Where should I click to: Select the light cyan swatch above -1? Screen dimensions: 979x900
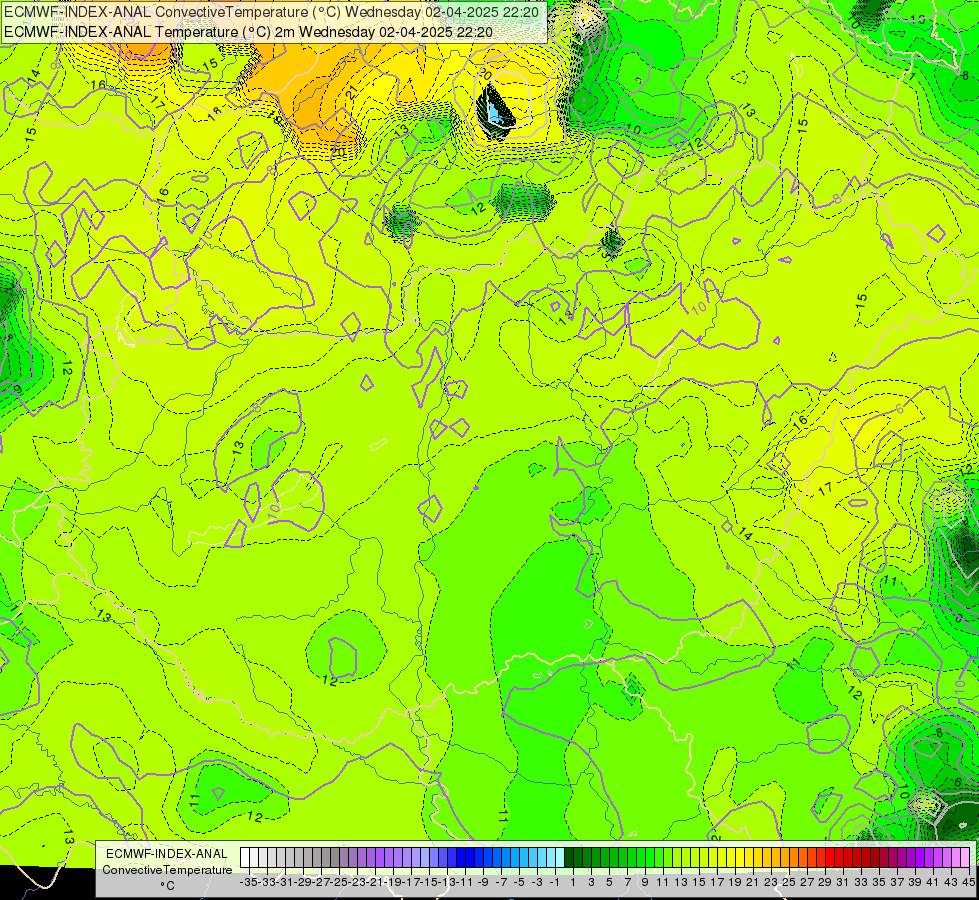pos(551,858)
